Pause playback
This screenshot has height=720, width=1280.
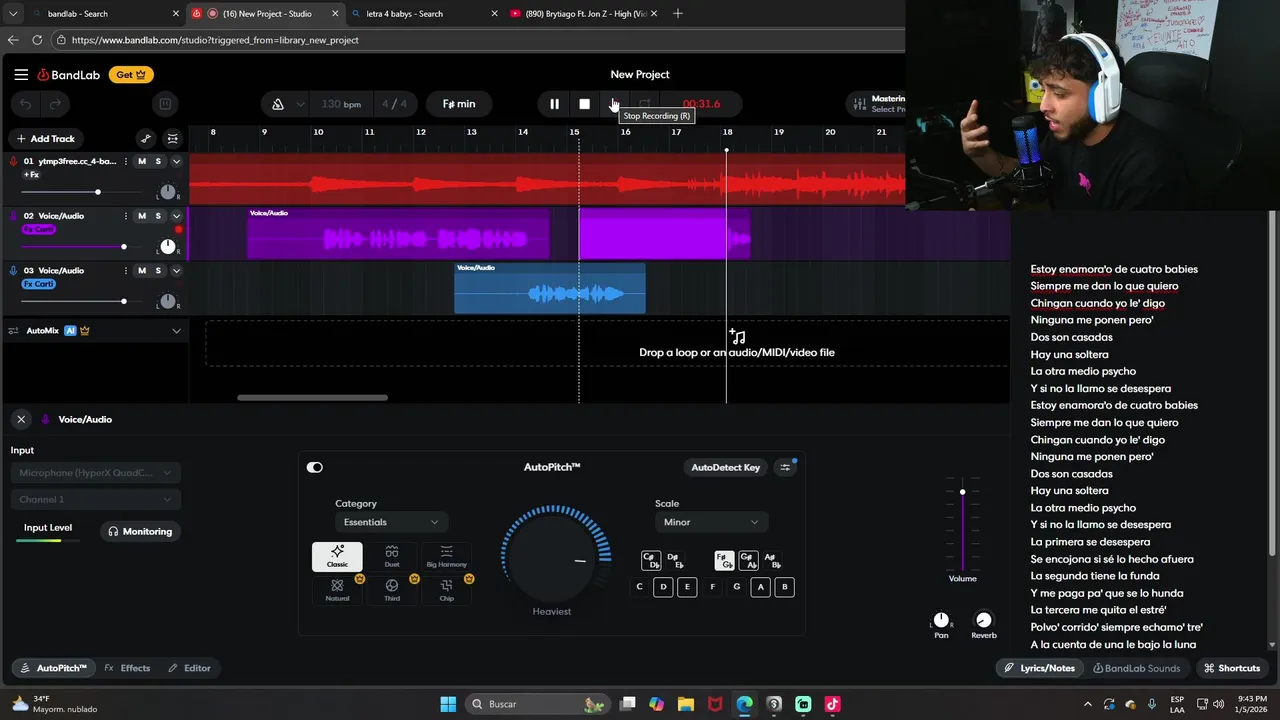[554, 104]
